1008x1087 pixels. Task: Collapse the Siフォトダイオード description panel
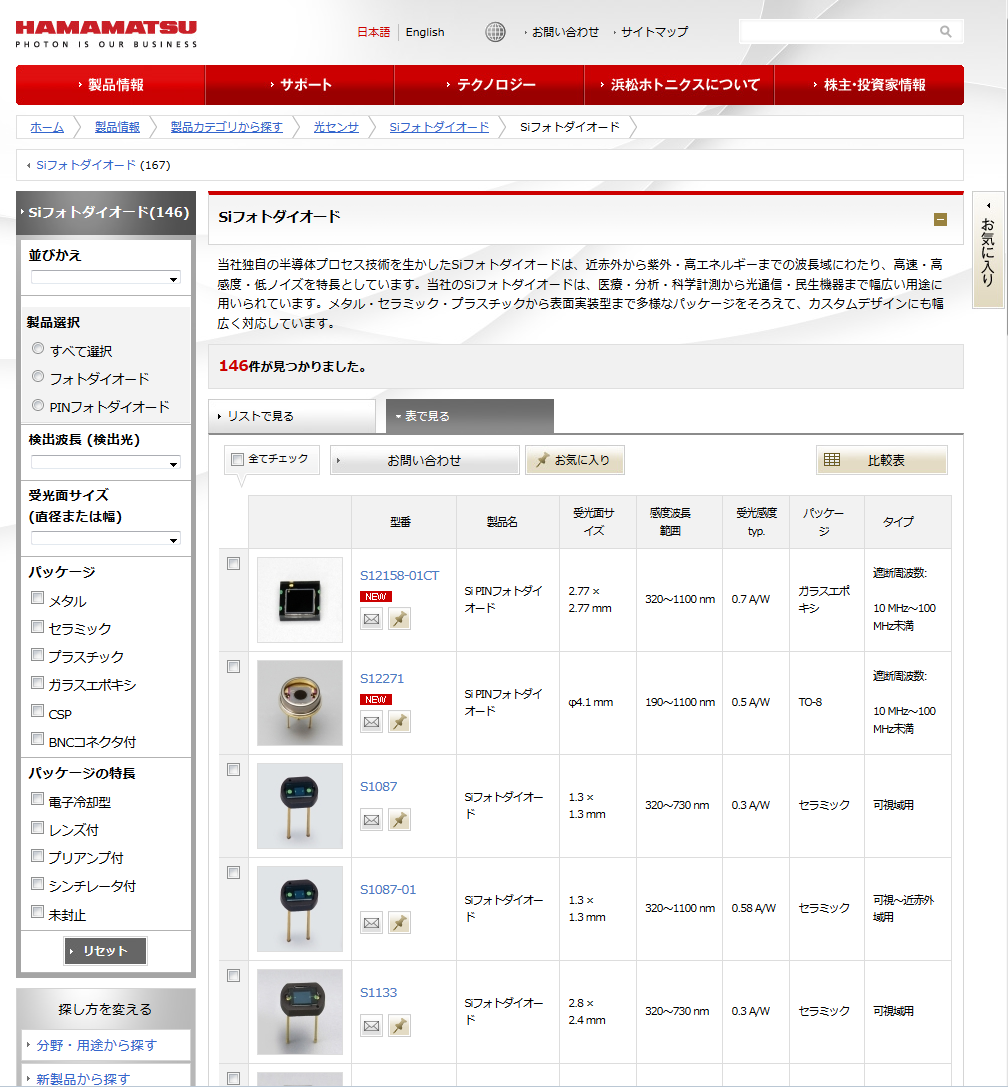(x=940, y=219)
